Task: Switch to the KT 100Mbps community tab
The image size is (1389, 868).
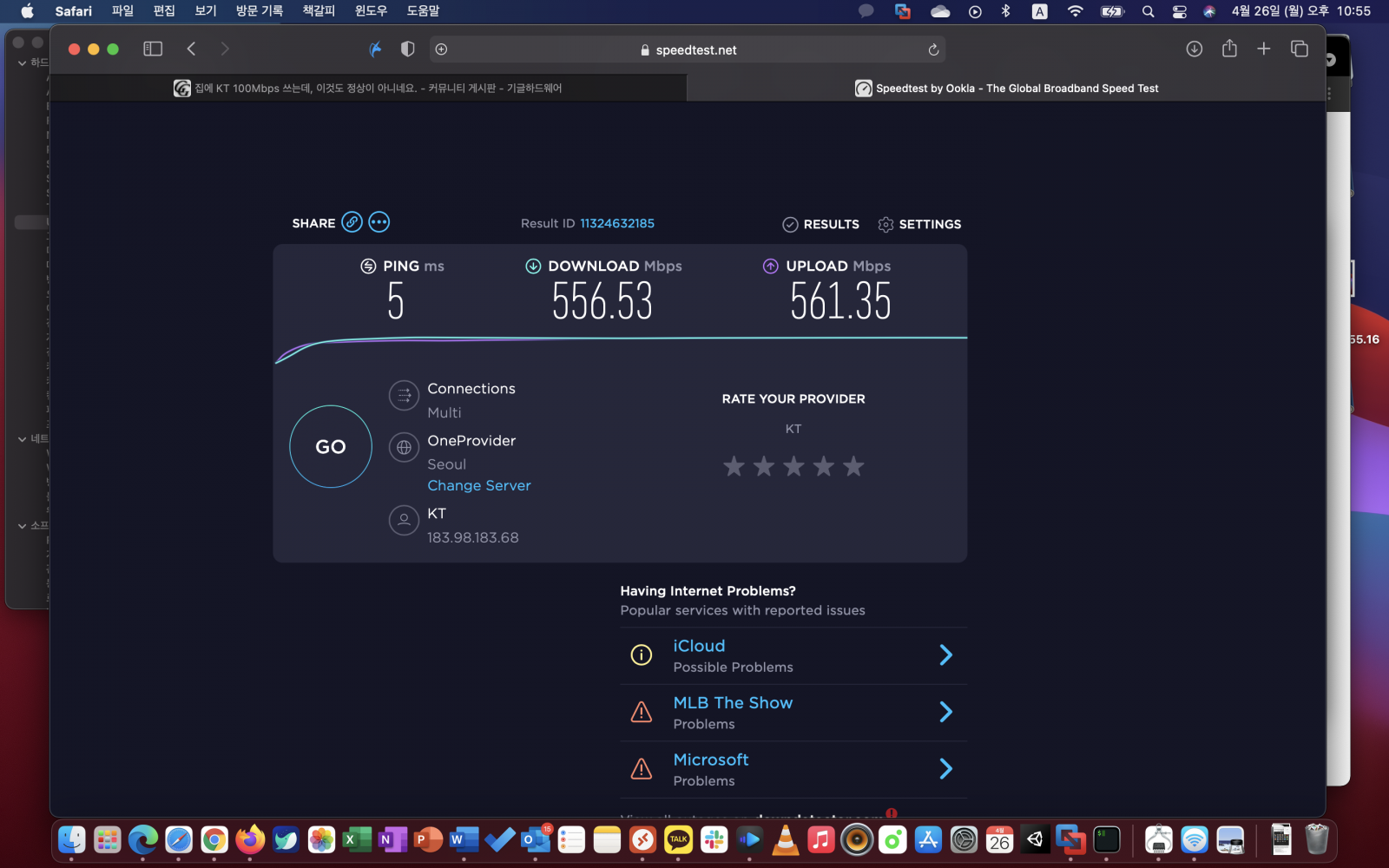Action: (x=368, y=89)
